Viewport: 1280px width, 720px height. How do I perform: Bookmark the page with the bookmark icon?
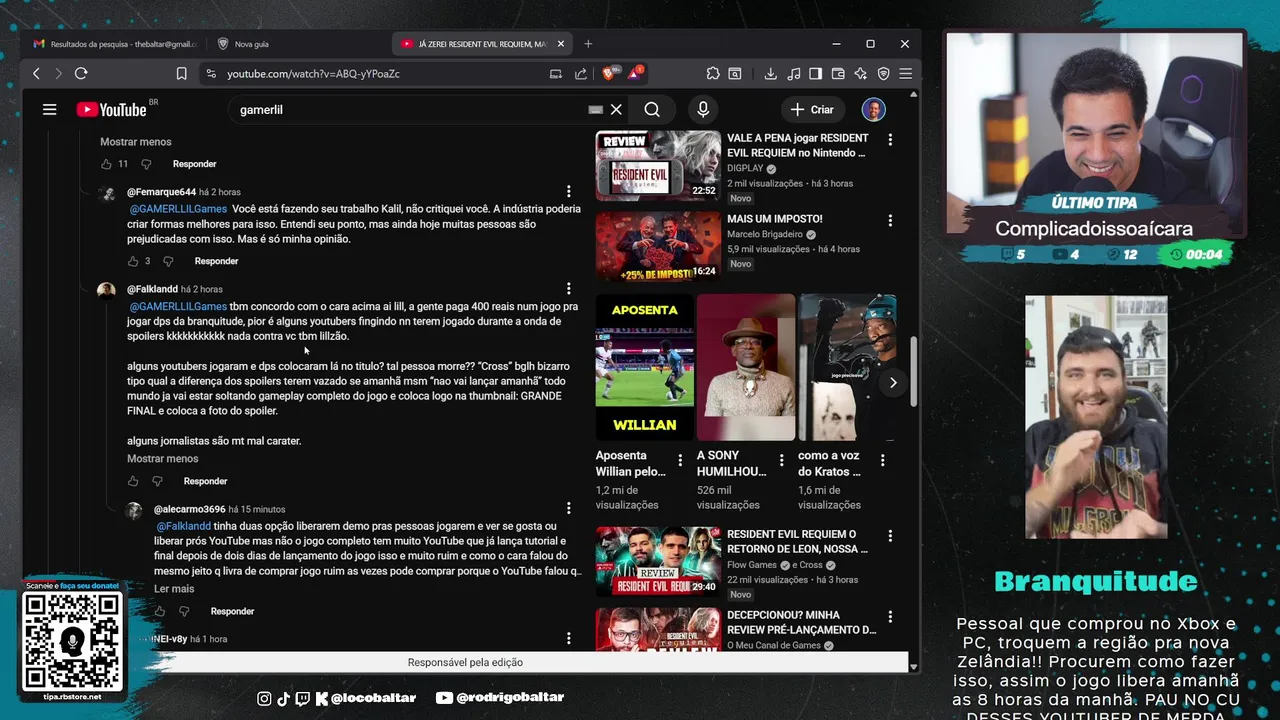tap(181, 73)
